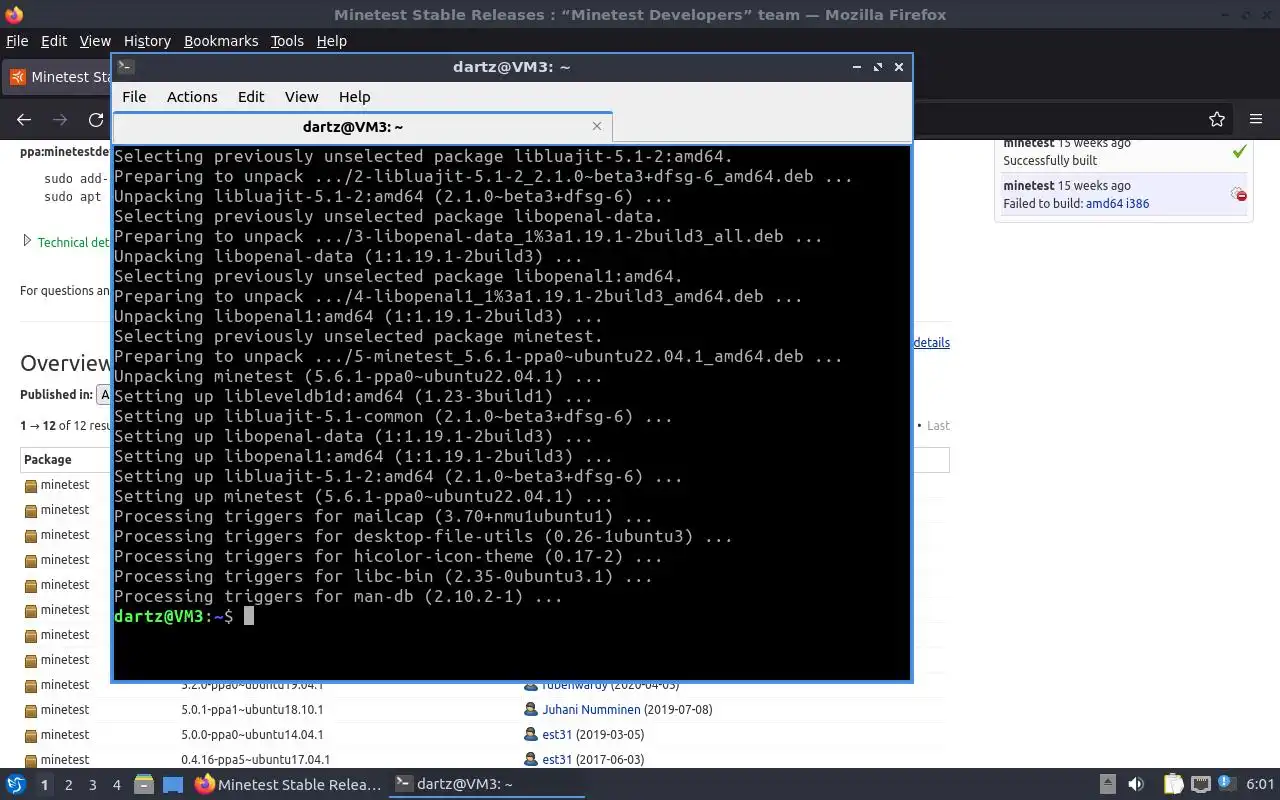Close the terminal window
Viewport: 1280px width, 800px height.
[899, 67]
